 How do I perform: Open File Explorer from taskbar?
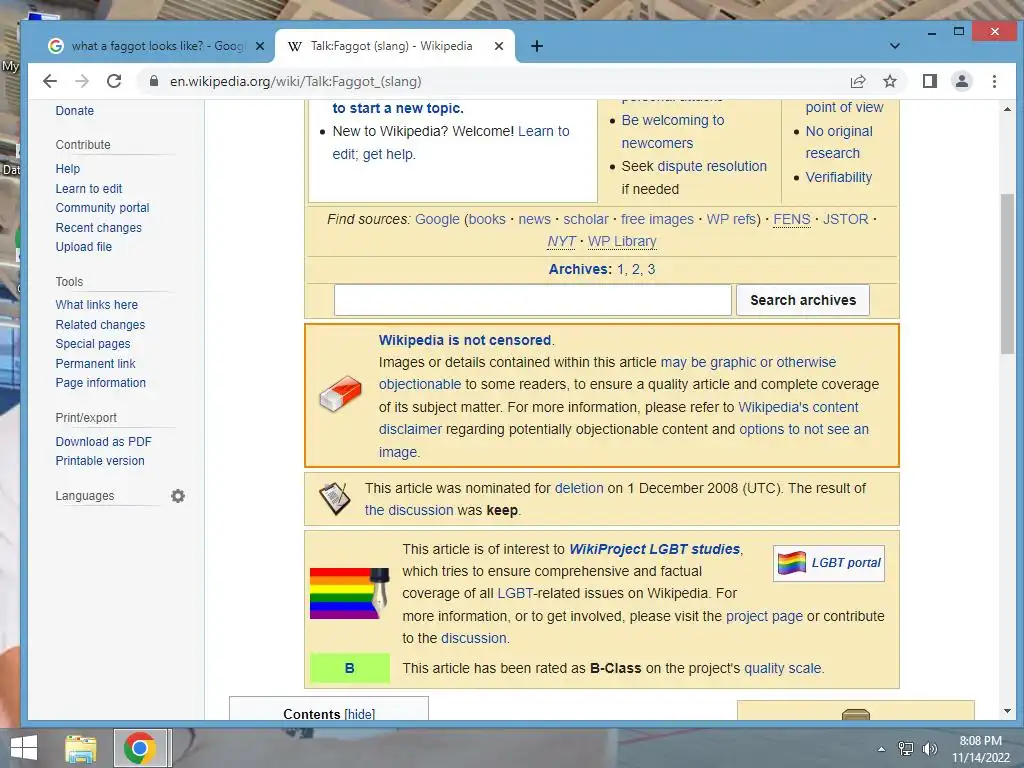tap(80, 748)
